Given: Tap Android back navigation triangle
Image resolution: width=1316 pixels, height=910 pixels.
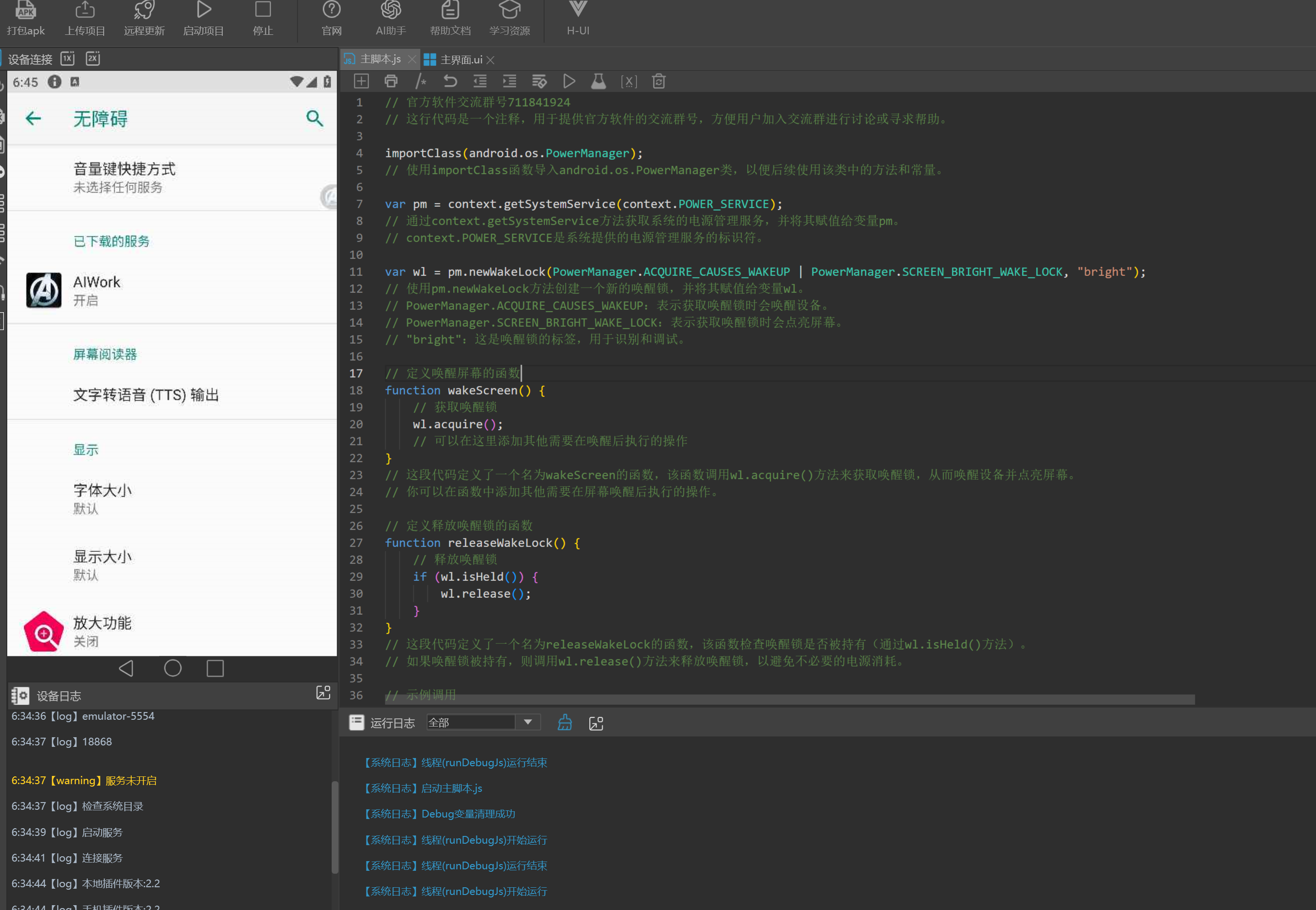Looking at the screenshot, I should [126, 667].
